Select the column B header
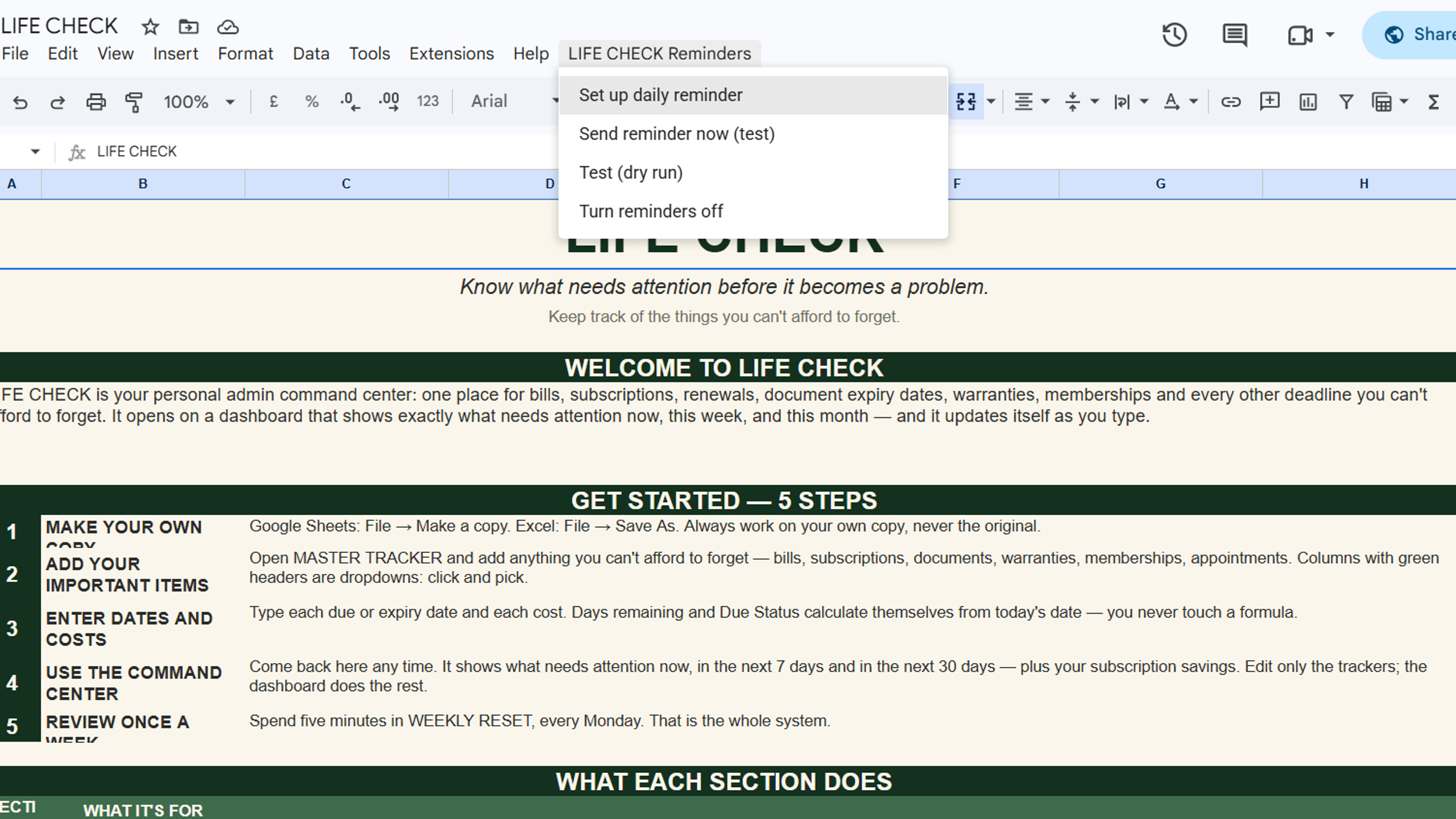 tap(143, 184)
